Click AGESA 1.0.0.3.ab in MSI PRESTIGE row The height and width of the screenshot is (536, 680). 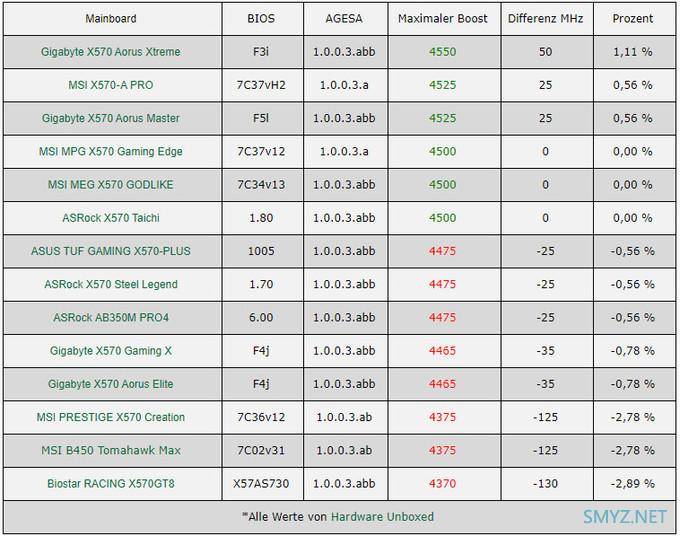[344, 417]
